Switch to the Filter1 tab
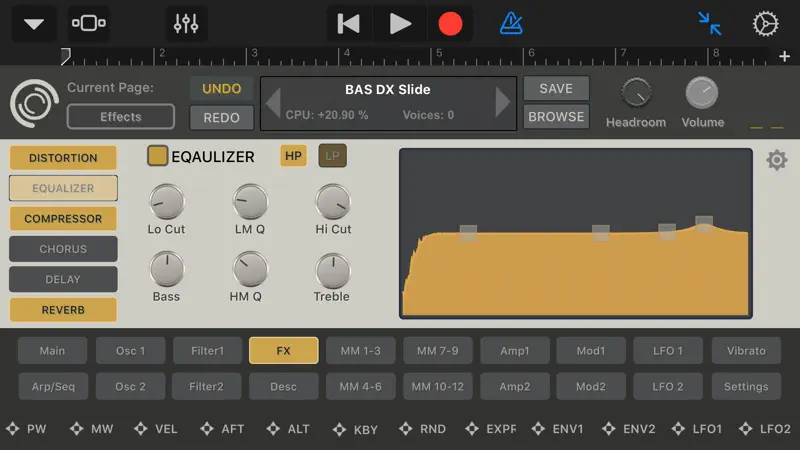Image resolution: width=800 pixels, height=450 pixels. (207, 351)
